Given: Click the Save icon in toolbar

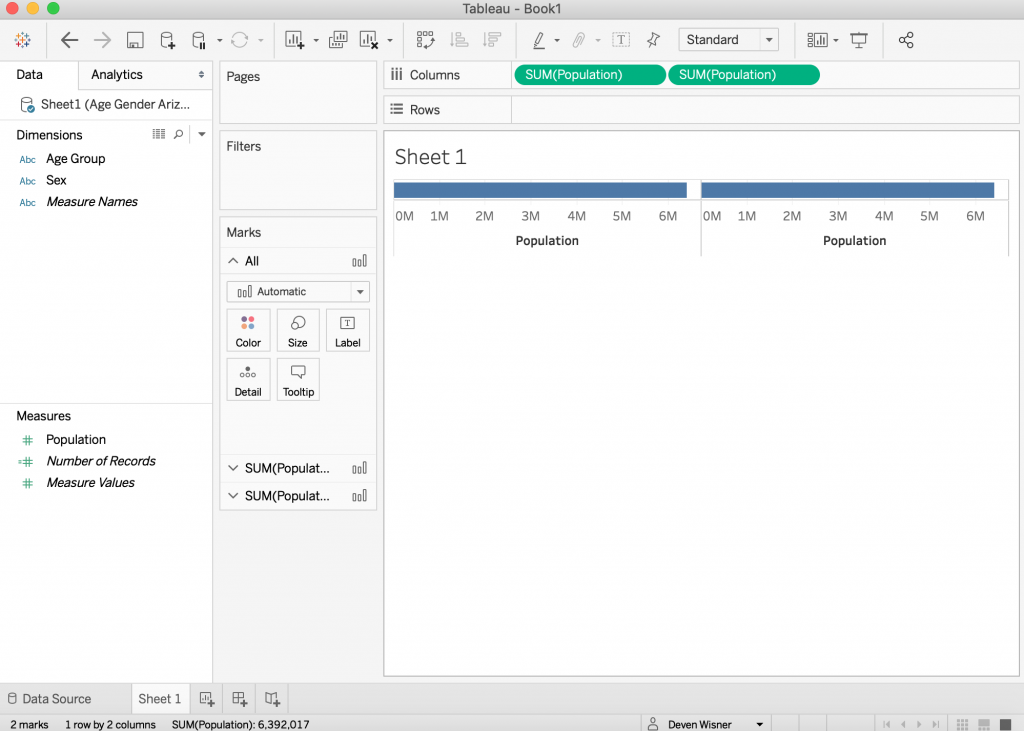Looking at the screenshot, I should (x=135, y=40).
